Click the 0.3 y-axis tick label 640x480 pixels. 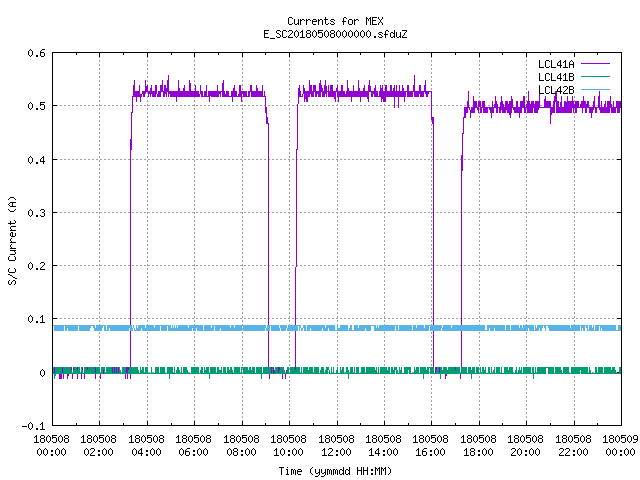[x=36, y=213]
